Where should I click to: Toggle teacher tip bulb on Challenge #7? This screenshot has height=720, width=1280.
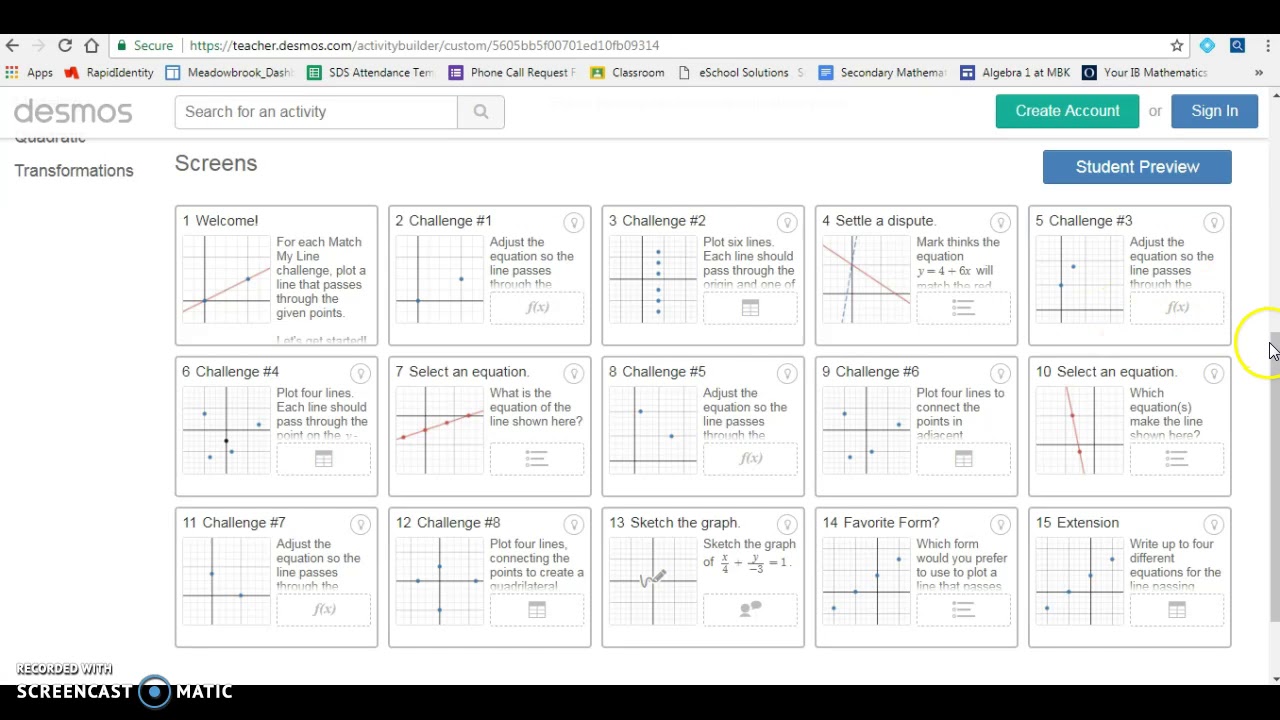click(x=360, y=524)
